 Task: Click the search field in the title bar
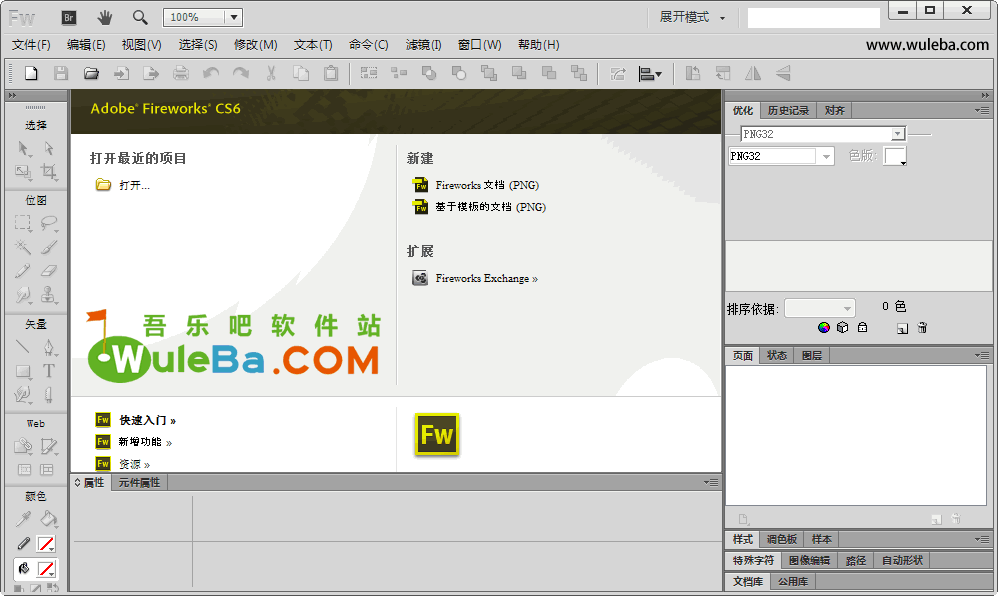coord(813,17)
